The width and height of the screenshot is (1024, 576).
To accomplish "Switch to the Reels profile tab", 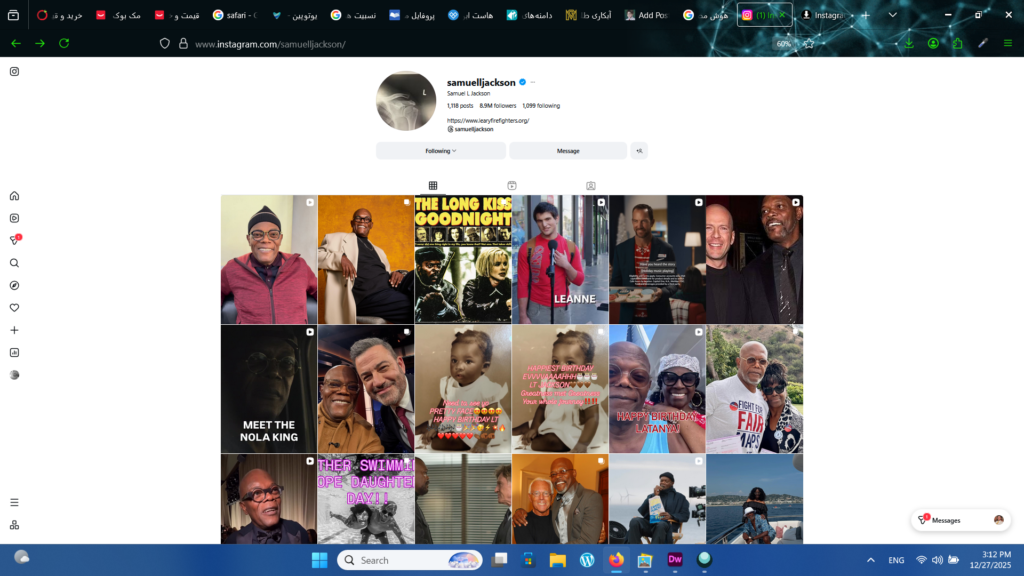I will coord(512,186).
